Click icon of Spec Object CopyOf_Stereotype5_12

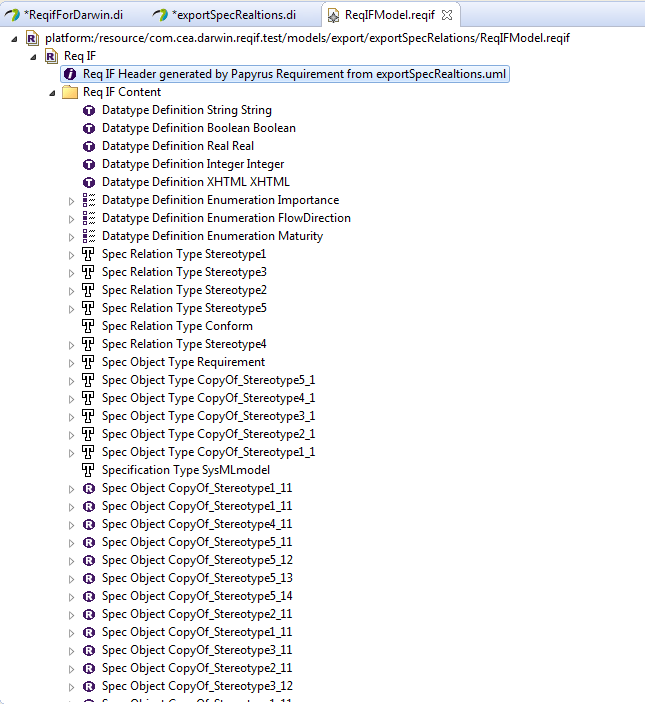coord(89,560)
